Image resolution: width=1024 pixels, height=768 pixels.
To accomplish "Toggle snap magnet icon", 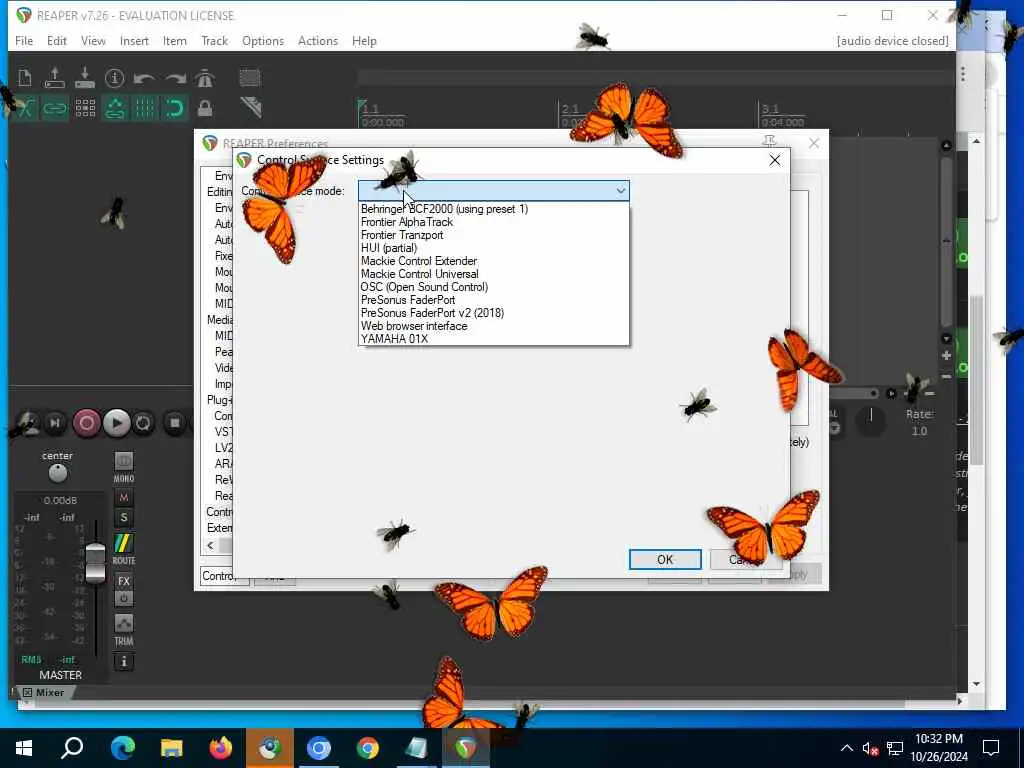I will pyautogui.click(x=175, y=108).
